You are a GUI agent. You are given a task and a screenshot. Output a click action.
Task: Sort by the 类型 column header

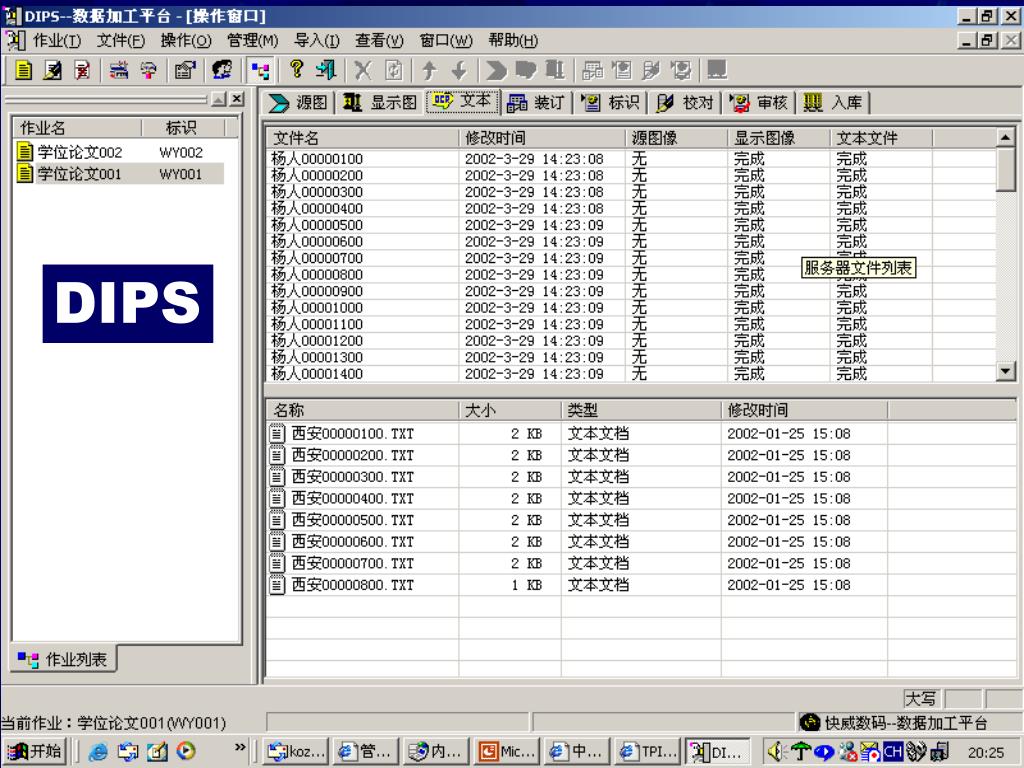point(641,410)
